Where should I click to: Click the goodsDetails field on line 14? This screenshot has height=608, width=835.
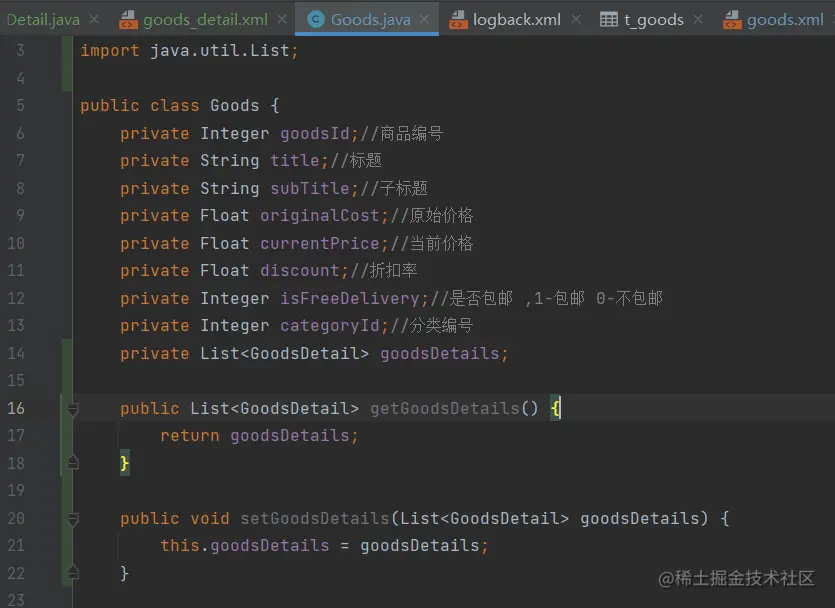(440, 354)
